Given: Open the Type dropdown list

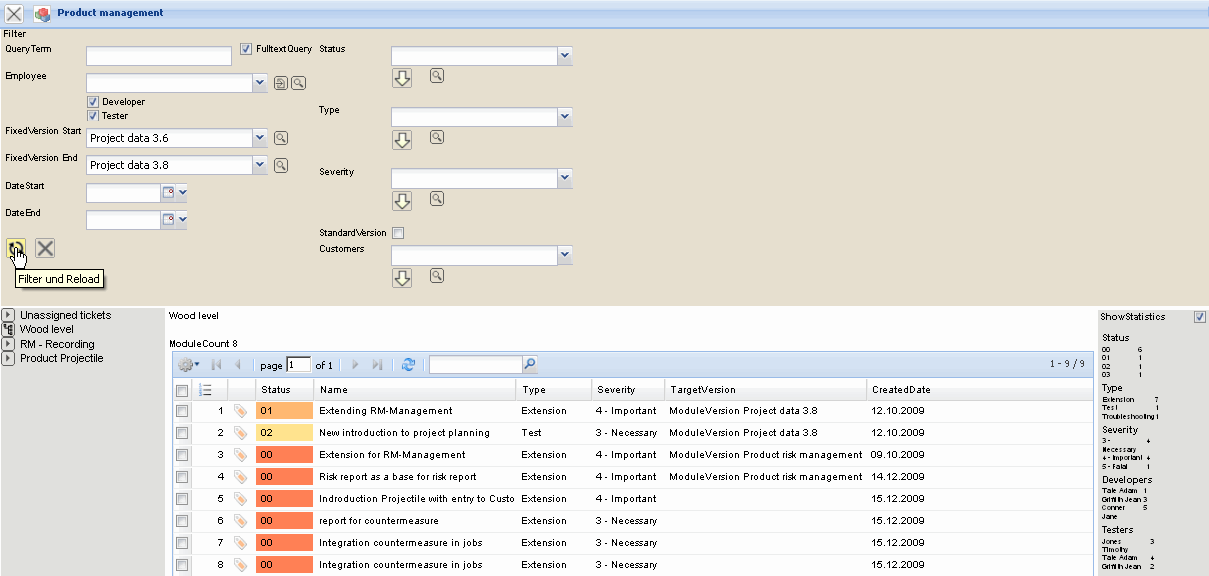Looking at the screenshot, I should (x=565, y=118).
